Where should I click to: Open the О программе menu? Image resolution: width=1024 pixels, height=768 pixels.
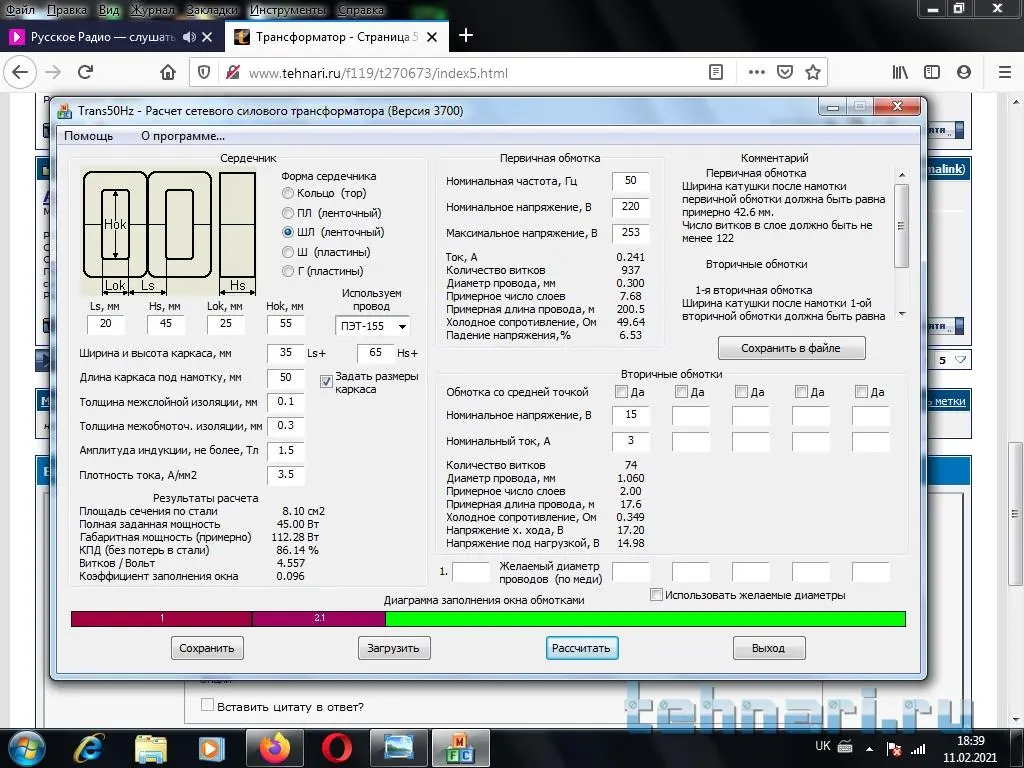pos(182,136)
